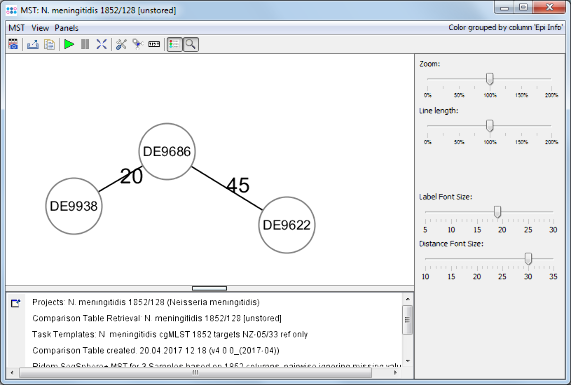
Task: Open the Panels menu
Action: [66, 28]
